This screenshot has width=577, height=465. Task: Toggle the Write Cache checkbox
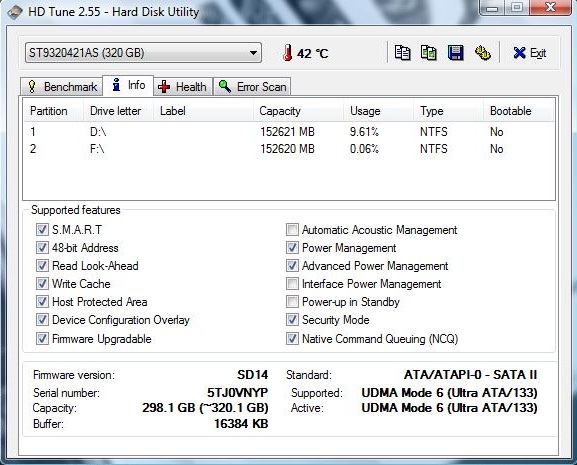42,284
